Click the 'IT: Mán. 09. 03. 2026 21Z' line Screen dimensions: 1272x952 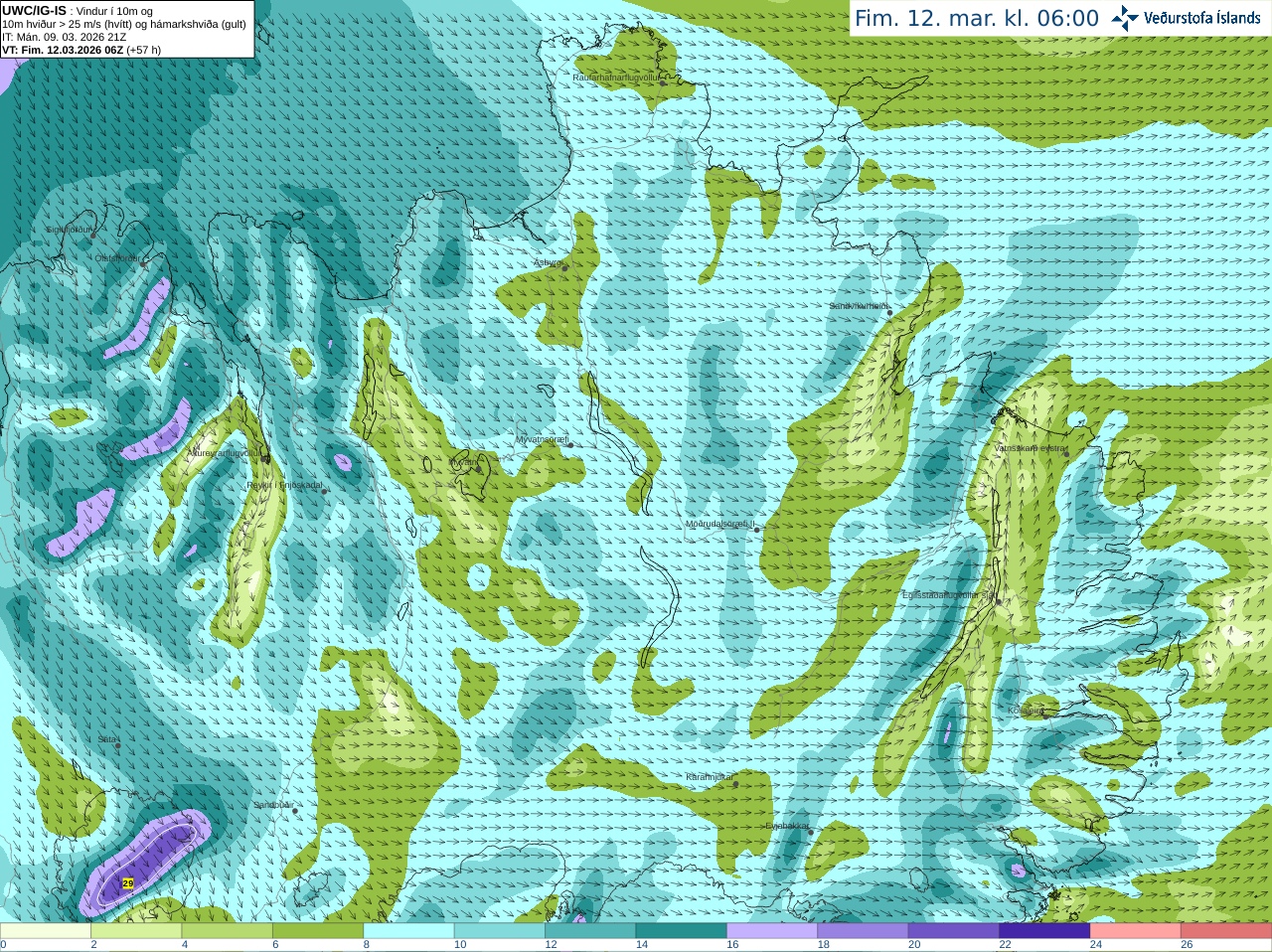coord(64,37)
